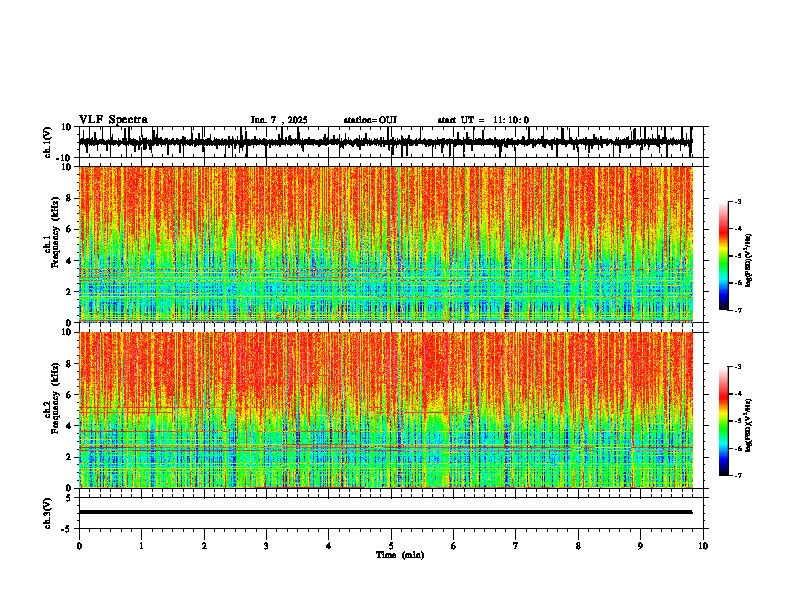Click the ch.2 color bar "log(PSD)(V²/Hz)" label
This screenshot has width=792, height=612.
[x=748, y=425]
